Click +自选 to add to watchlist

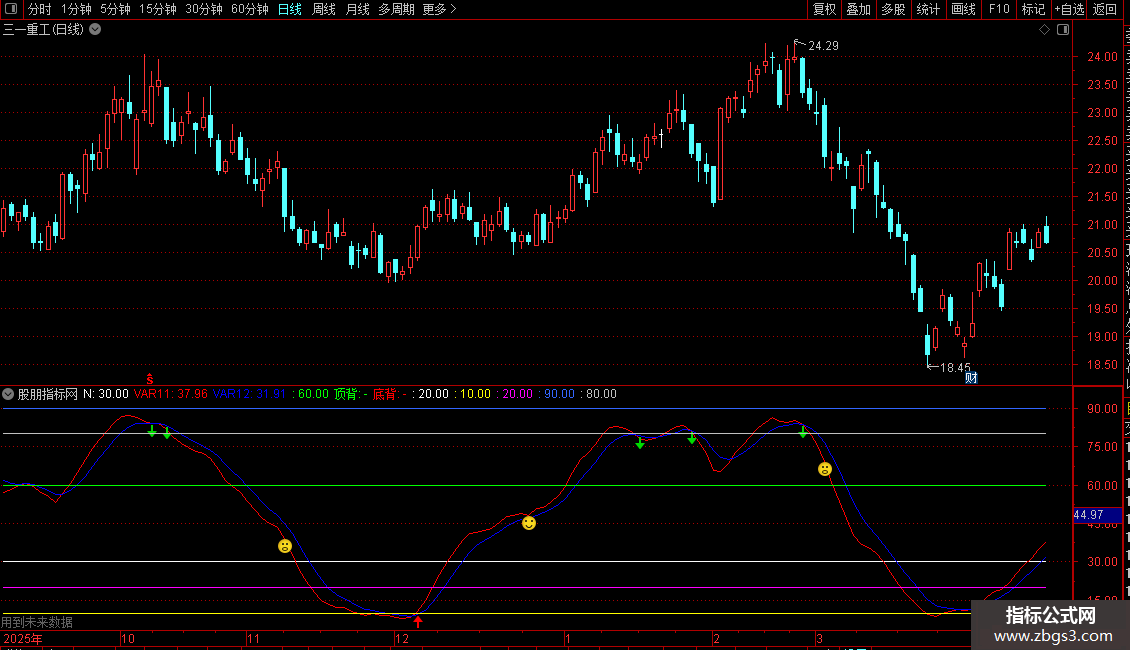click(x=1068, y=9)
